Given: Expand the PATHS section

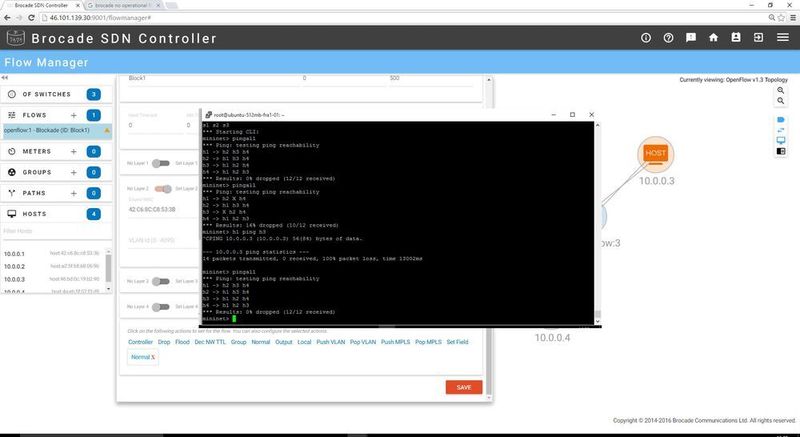Looking at the screenshot, I should pos(56,193).
